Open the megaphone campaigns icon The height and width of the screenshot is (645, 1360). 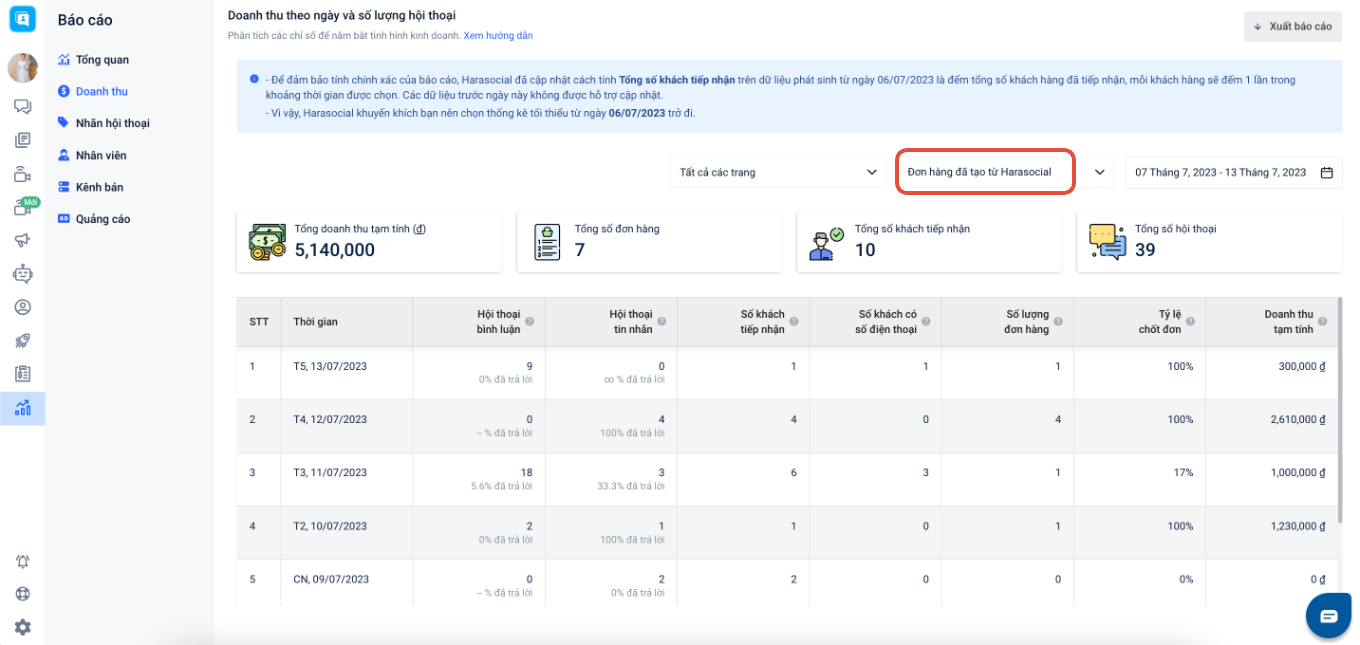(x=22, y=240)
